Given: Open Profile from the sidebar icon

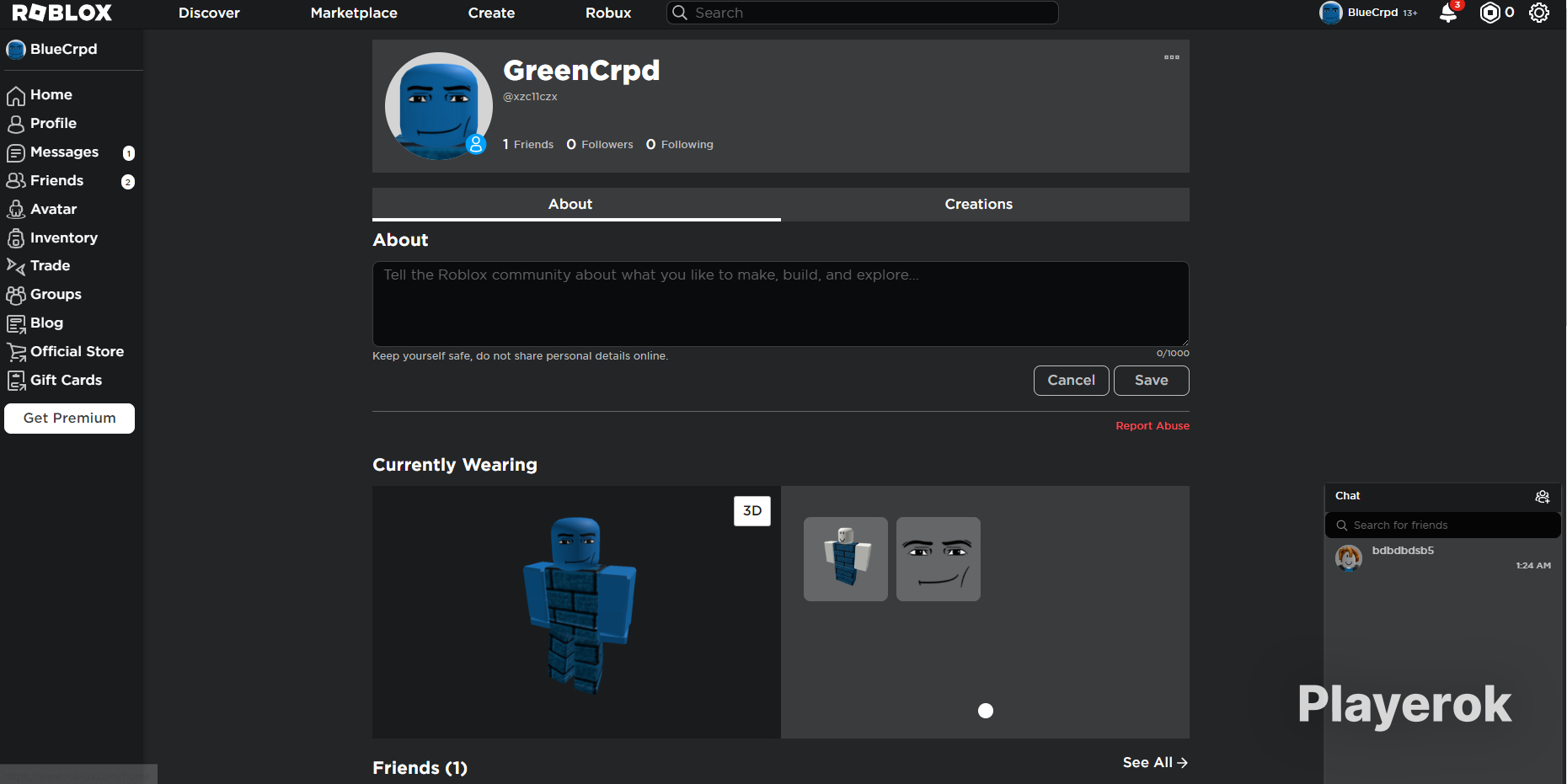Looking at the screenshot, I should pos(16,124).
